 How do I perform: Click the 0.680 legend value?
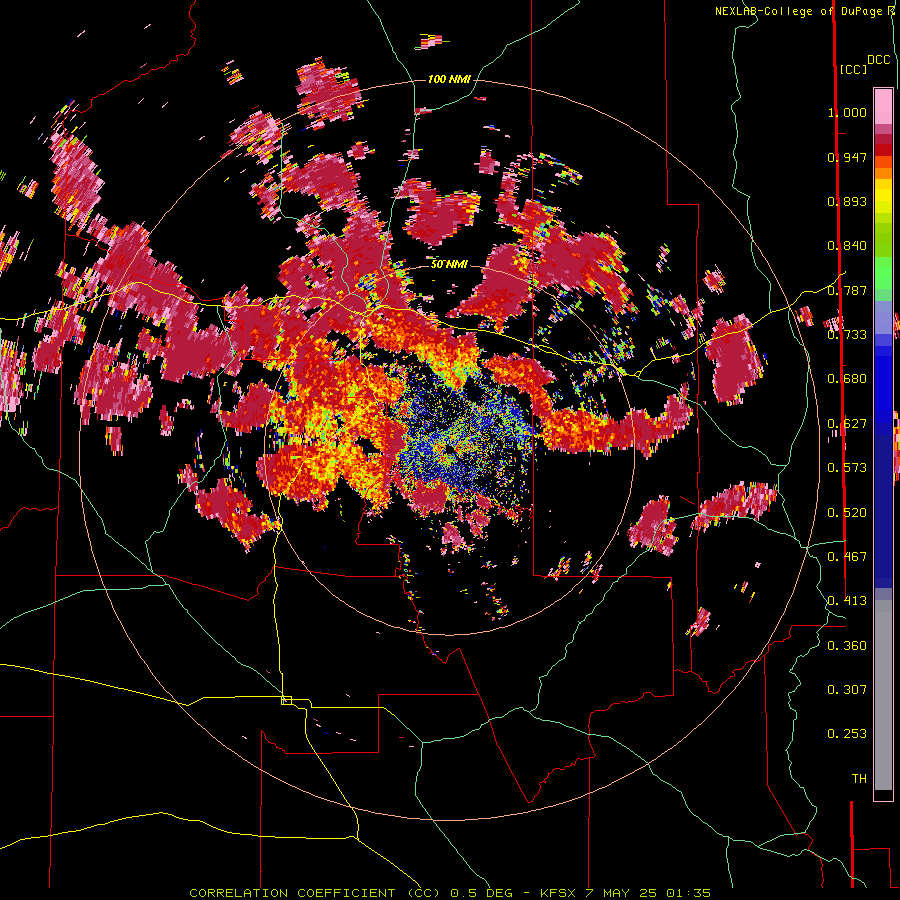(x=847, y=379)
